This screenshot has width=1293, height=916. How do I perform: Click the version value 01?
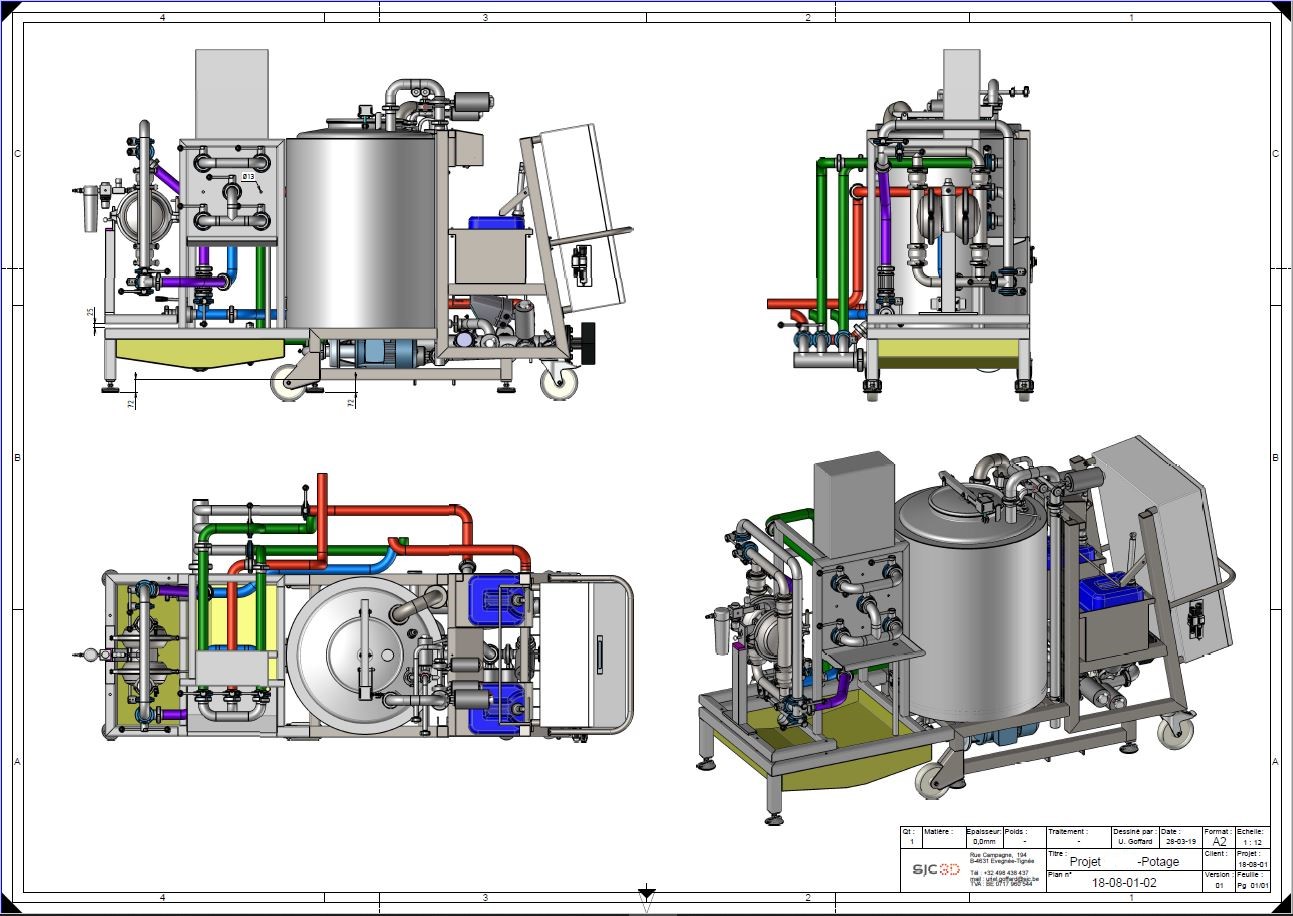pyautogui.click(x=1218, y=886)
